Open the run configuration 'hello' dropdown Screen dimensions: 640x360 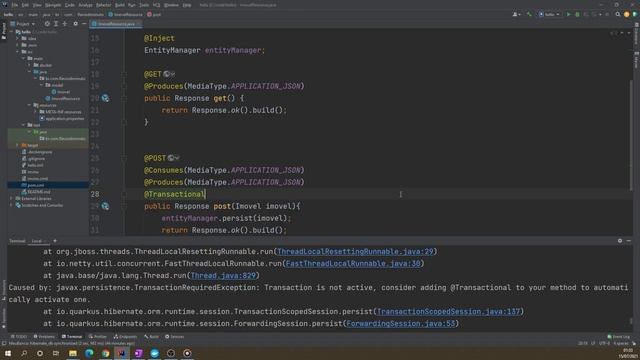click(549, 14)
